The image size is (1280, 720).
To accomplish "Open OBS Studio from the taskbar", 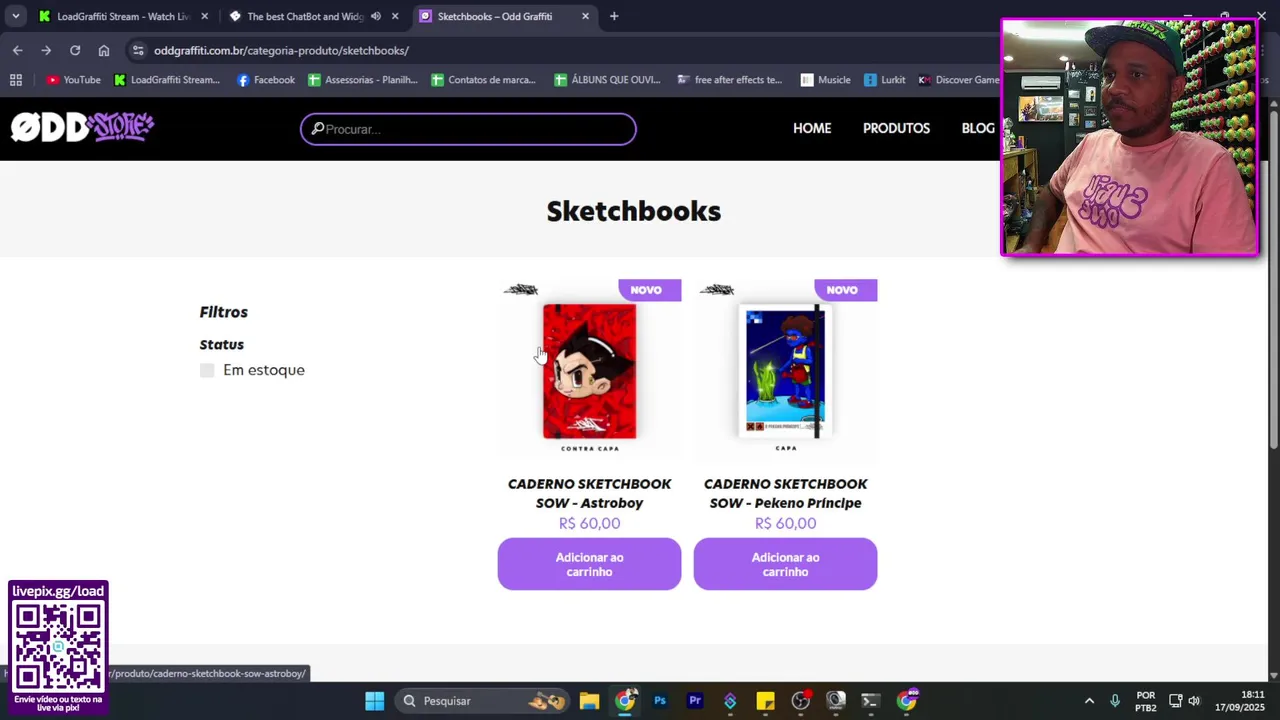I will 800,701.
